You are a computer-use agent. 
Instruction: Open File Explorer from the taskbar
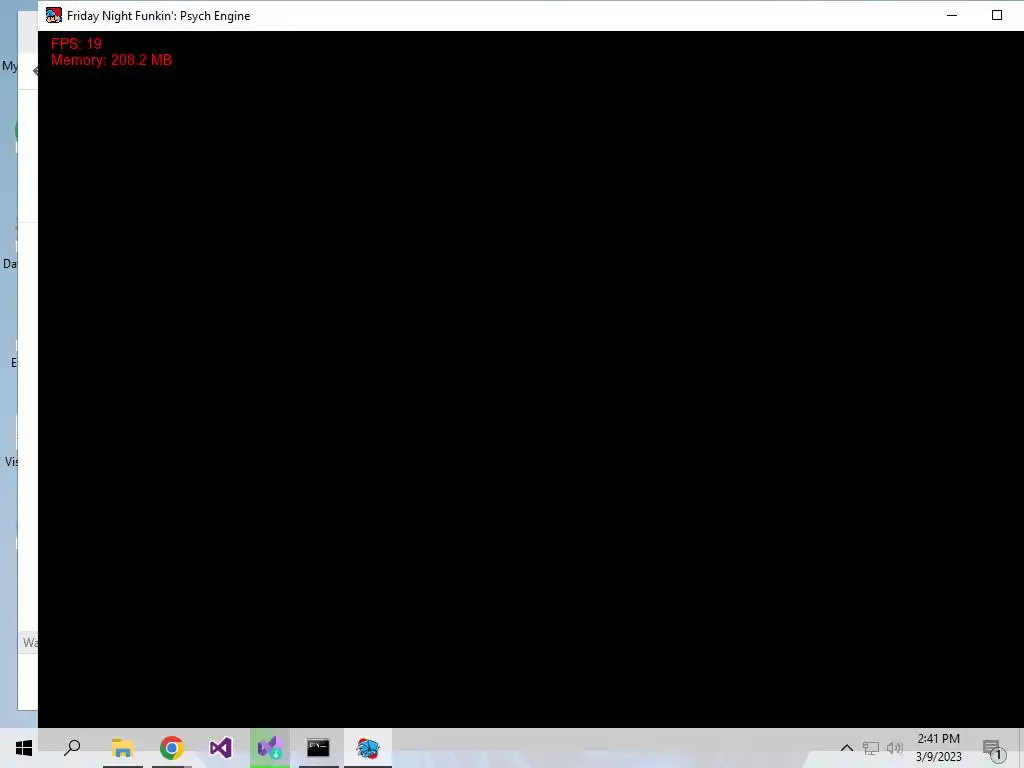point(122,748)
